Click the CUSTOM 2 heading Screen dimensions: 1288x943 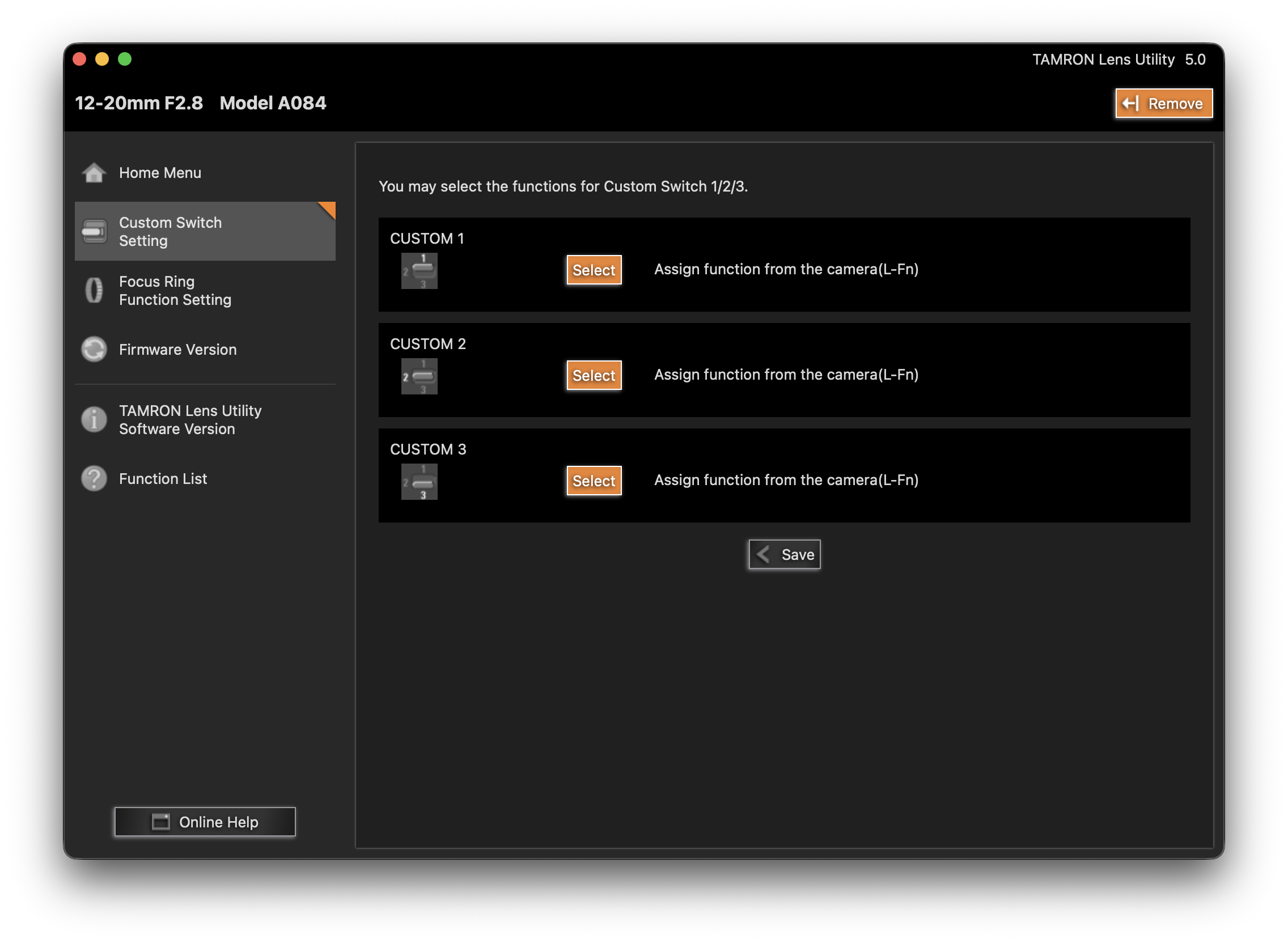coord(428,344)
